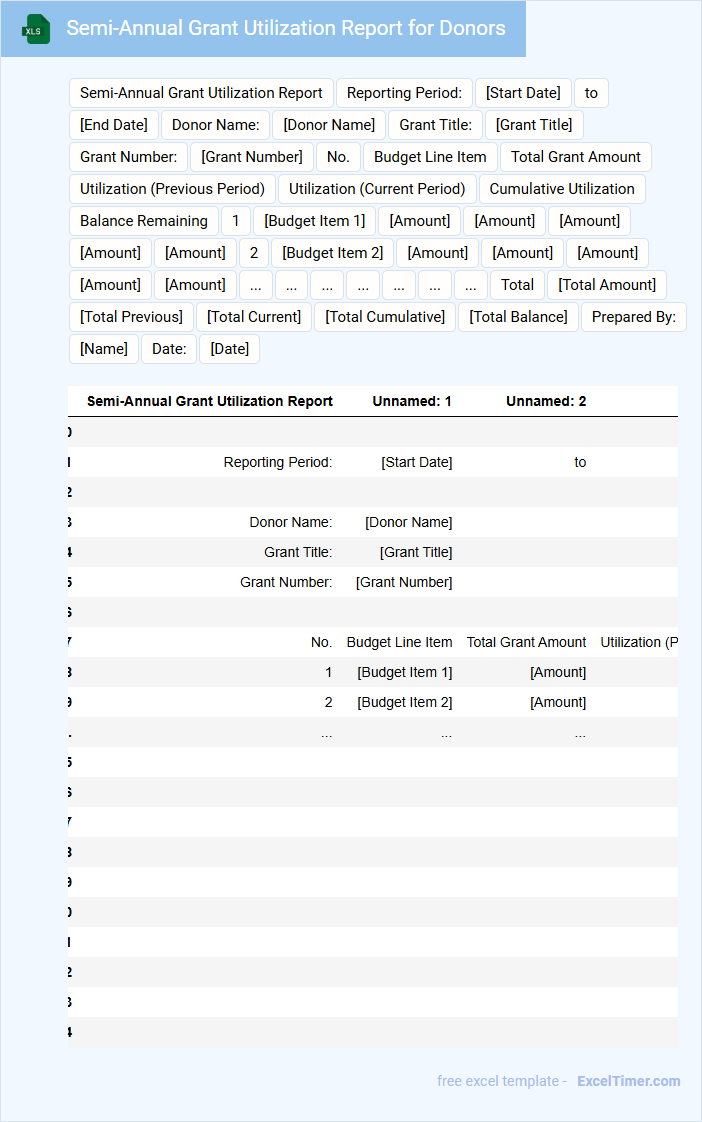
Task: Select the '[Amount]' cell in Budget Item 2 row
Action: coord(558,703)
